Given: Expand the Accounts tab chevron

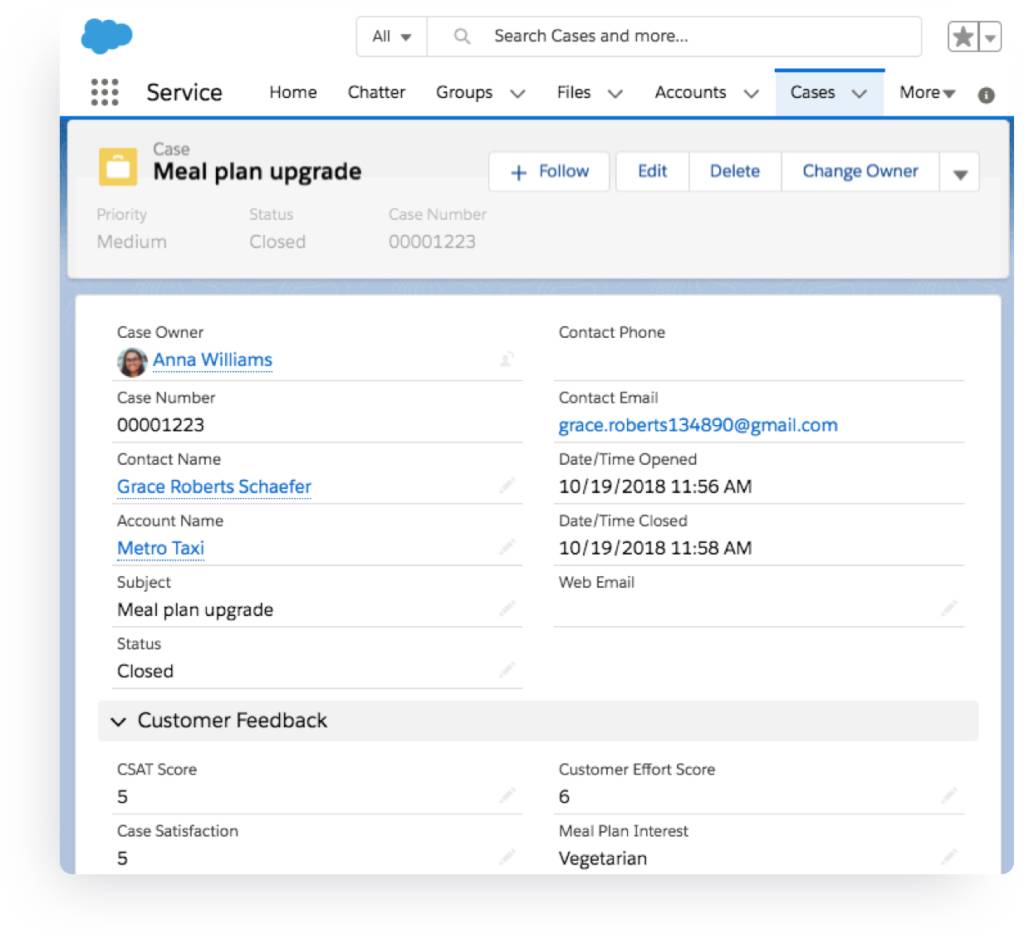Looking at the screenshot, I should [x=752, y=94].
